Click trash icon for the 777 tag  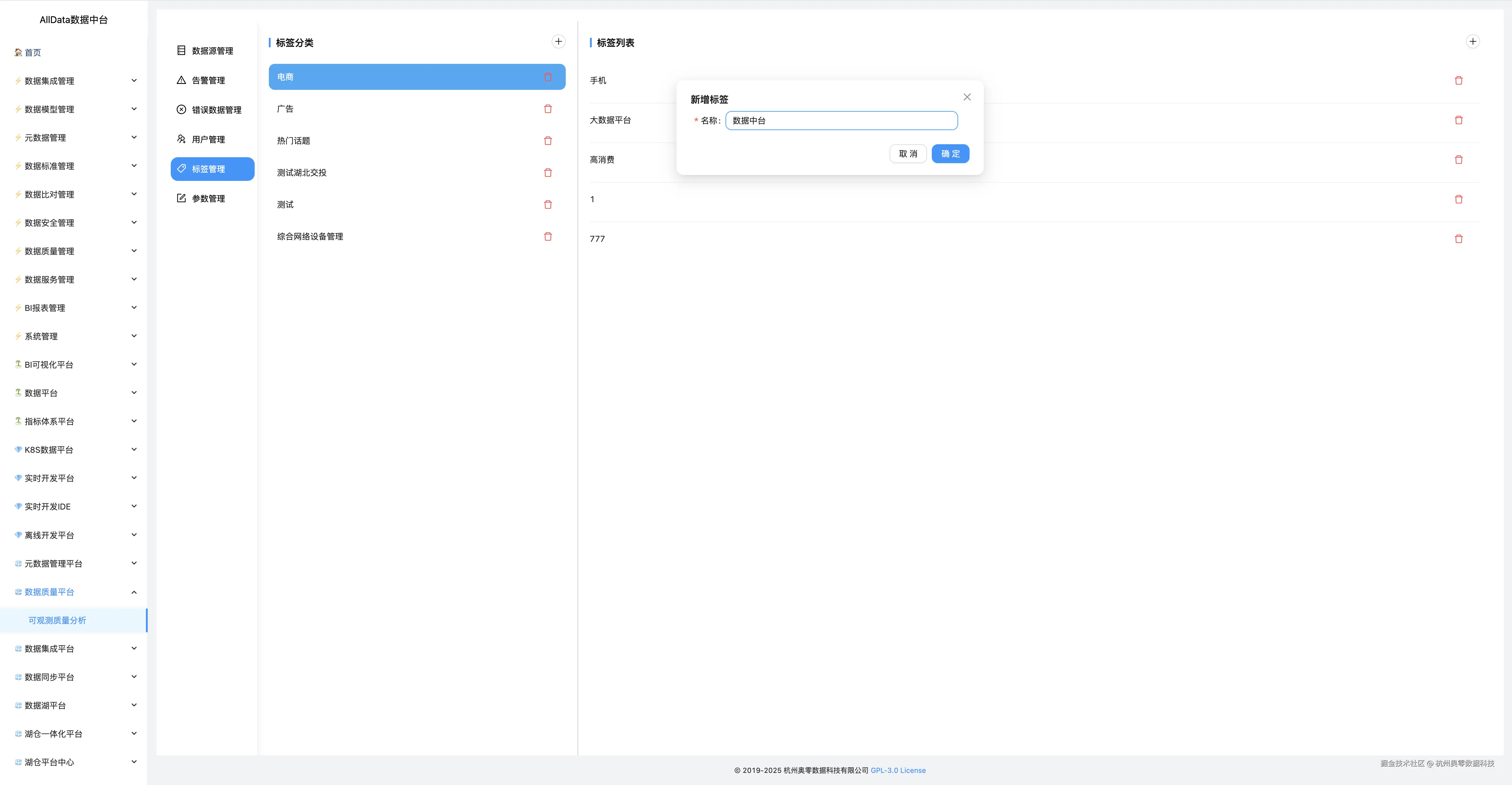[x=1458, y=239]
